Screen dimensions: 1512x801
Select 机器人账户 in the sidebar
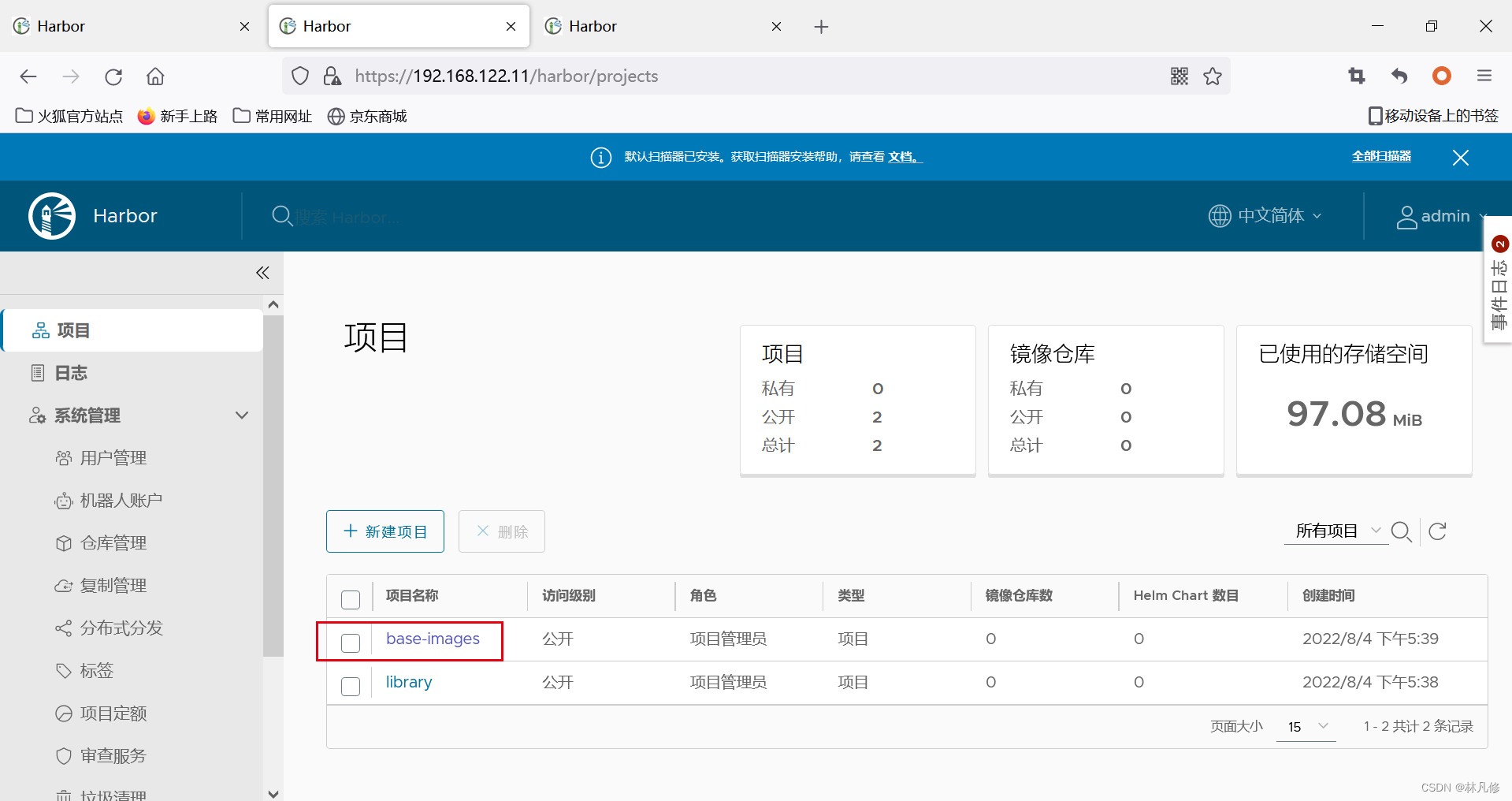(x=122, y=500)
